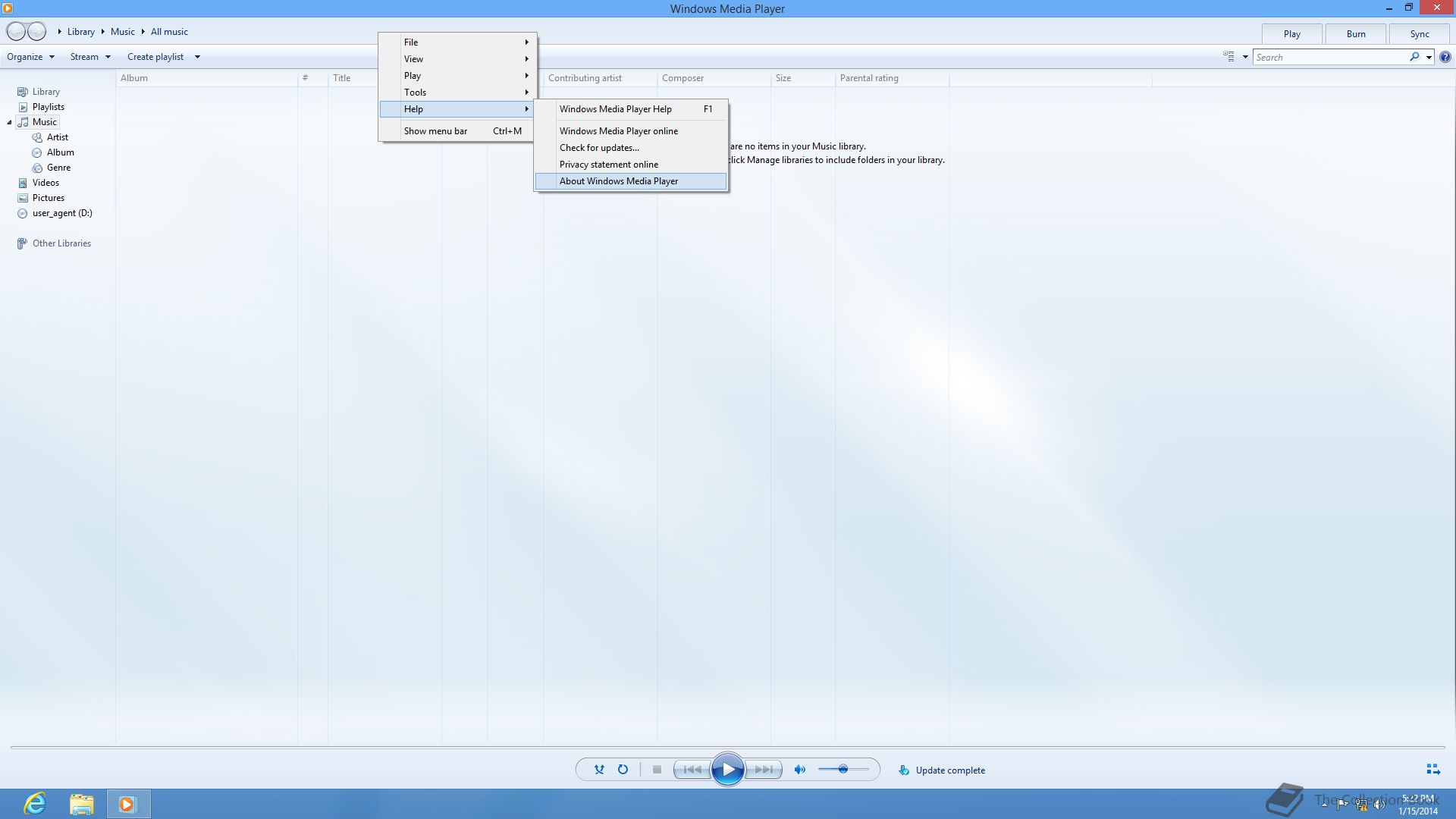Screen dimensions: 1456x819
Task: Open Privacy statement online
Action: [x=631, y=165]
